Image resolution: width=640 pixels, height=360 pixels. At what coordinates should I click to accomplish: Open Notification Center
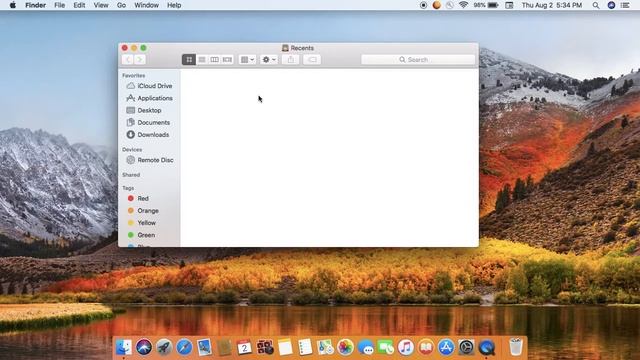tap(625, 5)
